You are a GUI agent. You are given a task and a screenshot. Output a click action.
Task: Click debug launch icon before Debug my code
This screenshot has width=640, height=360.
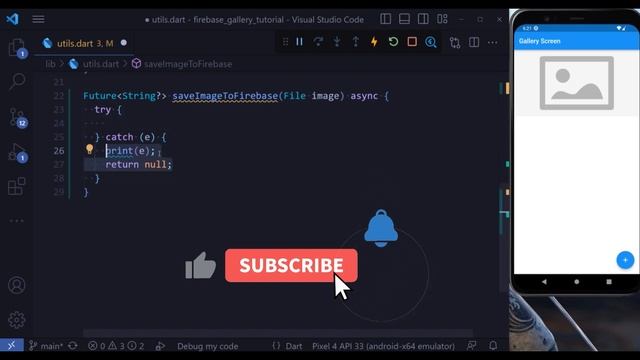tap(160, 346)
